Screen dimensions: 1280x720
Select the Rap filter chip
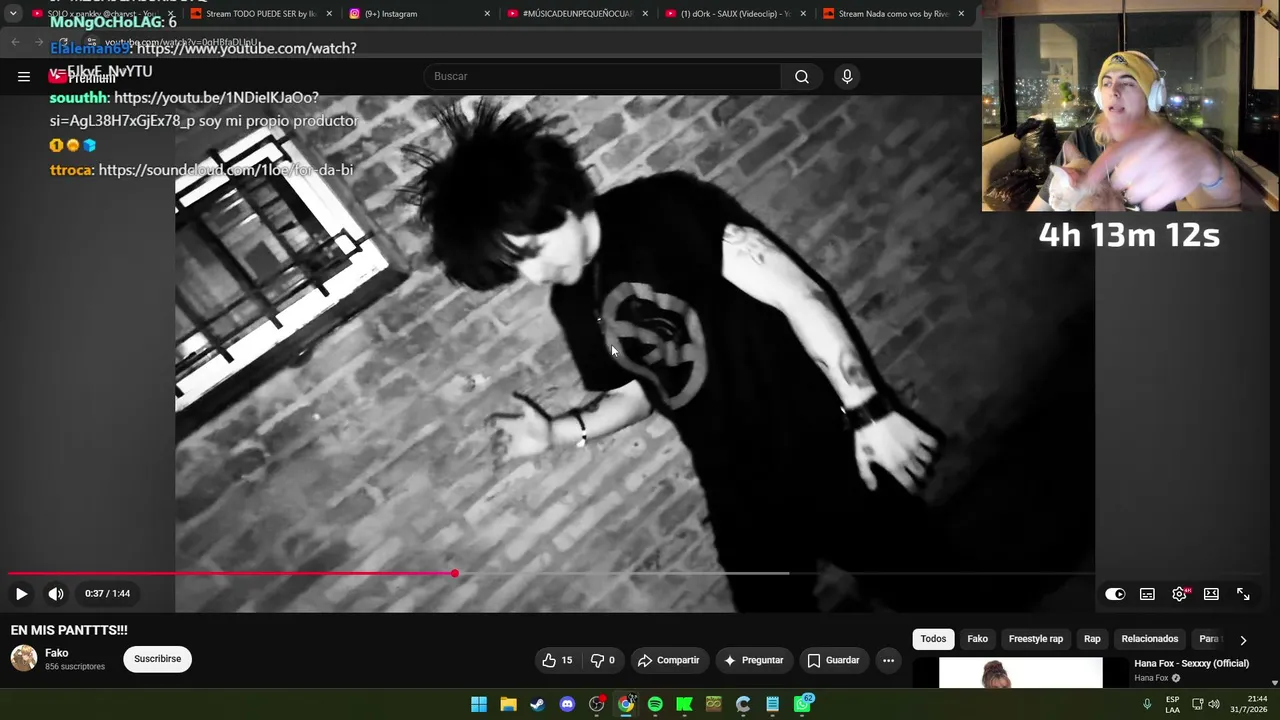click(1092, 639)
